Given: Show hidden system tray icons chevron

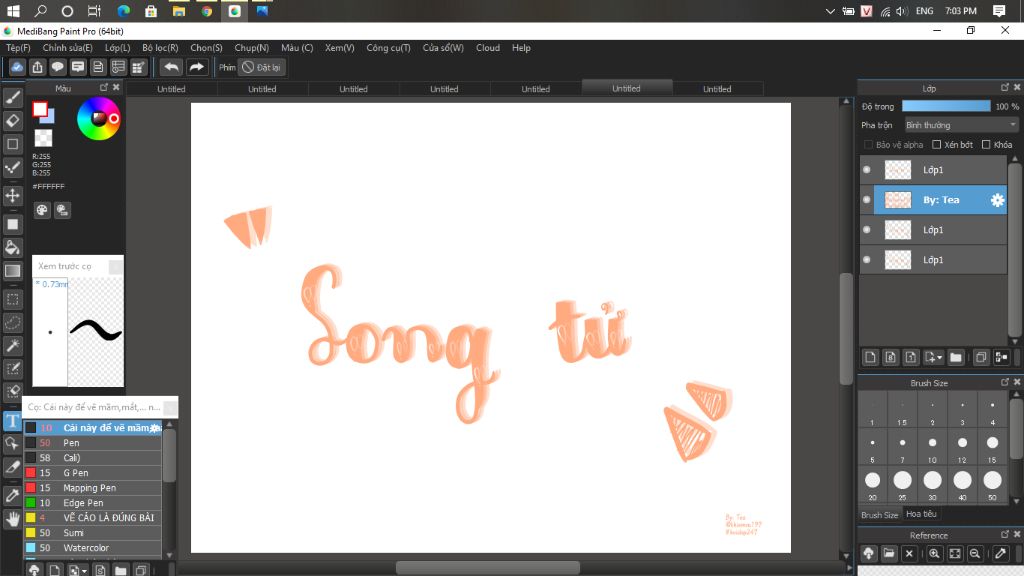Looking at the screenshot, I should (x=829, y=11).
